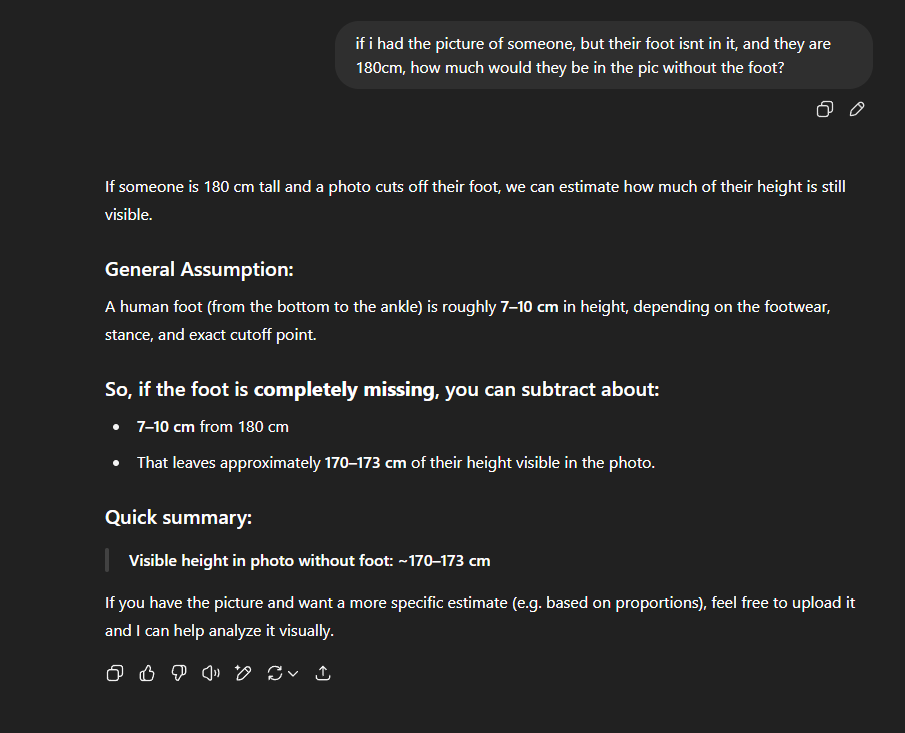Copy the user's question message
905x733 pixels.
pos(825,109)
